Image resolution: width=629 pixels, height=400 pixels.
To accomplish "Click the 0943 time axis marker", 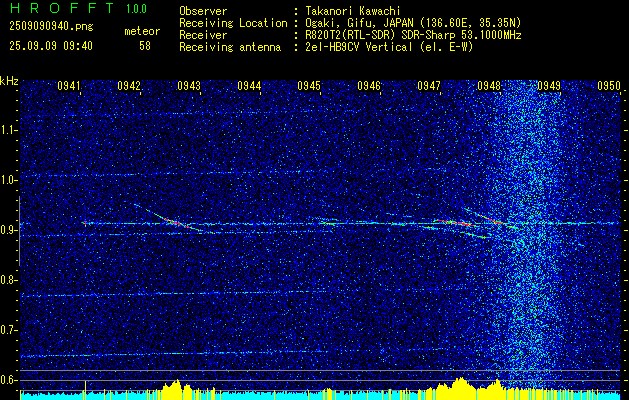I will [x=189, y=85].
